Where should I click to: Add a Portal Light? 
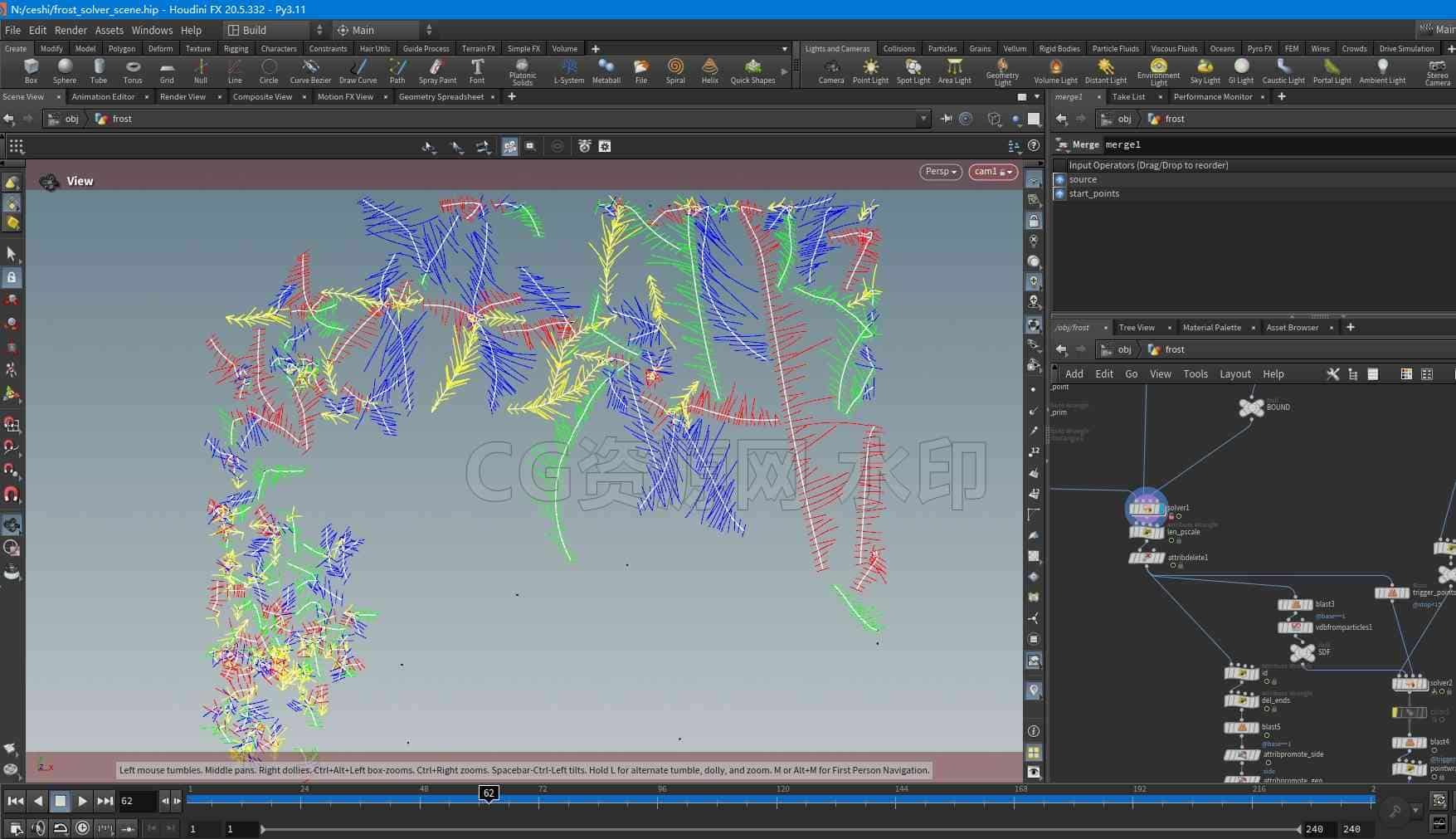pos(1332,71)
